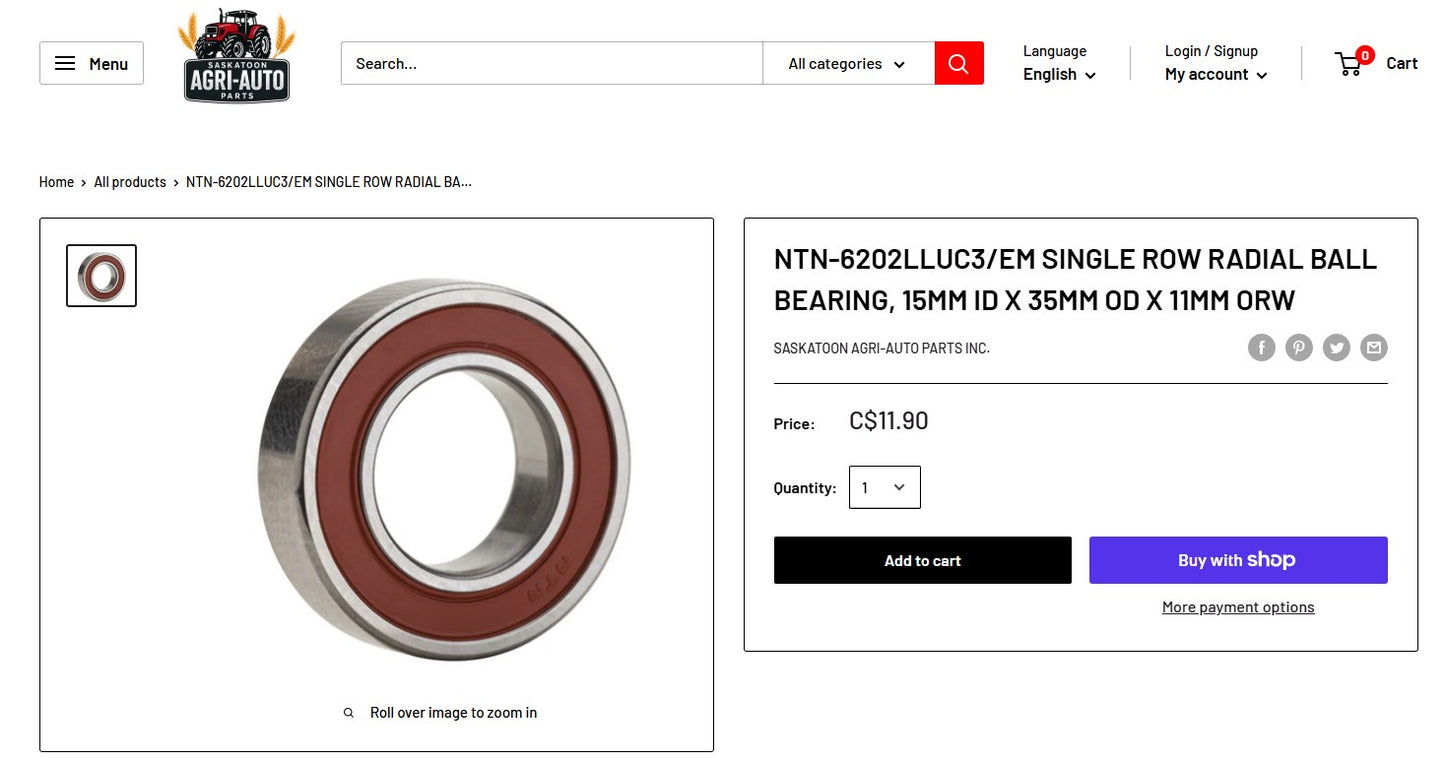
Task: Share the product on Facebook
Action: point(1261,347)
